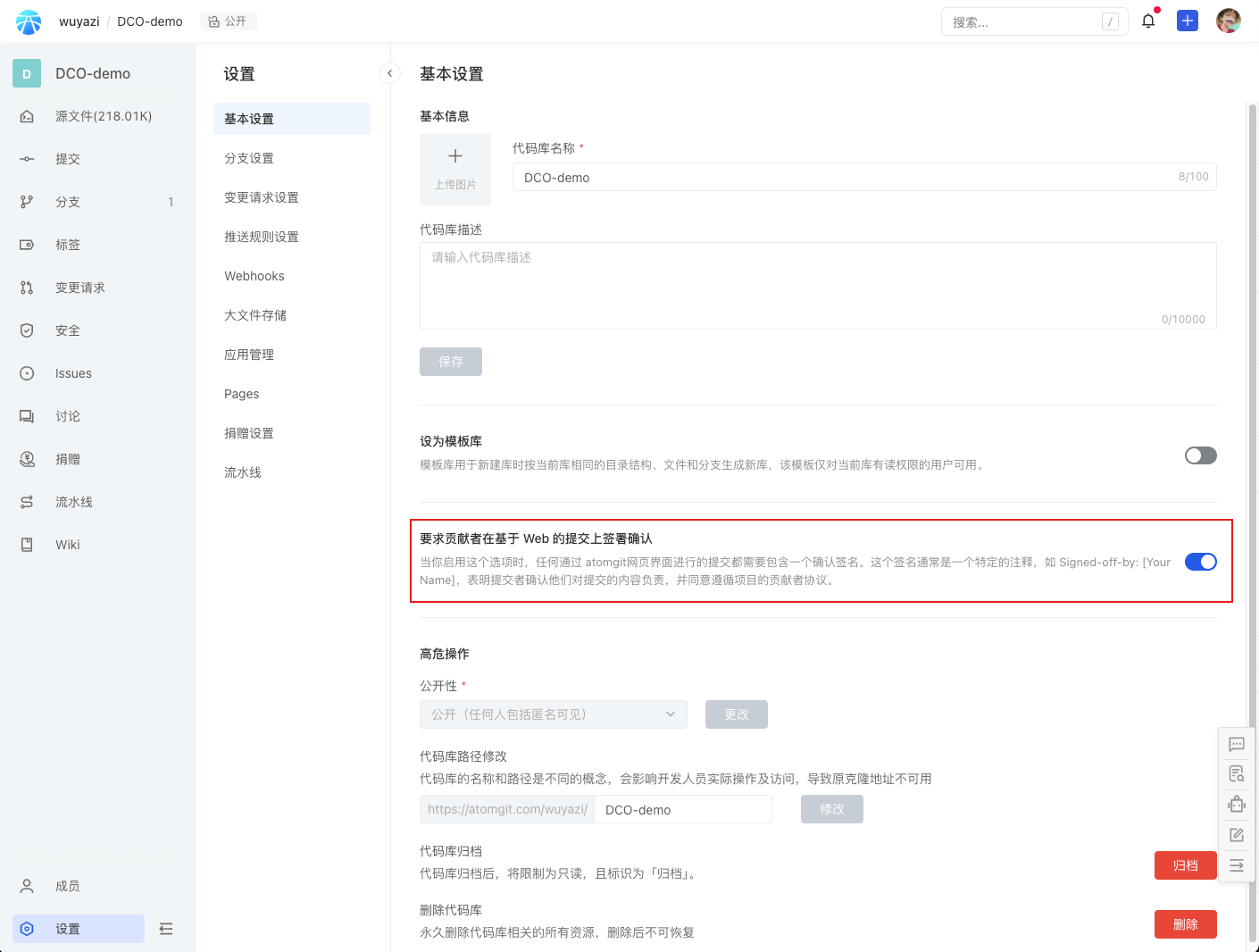Click the red 归档 button
The image size is (1259, 952).
(1185, 865)
